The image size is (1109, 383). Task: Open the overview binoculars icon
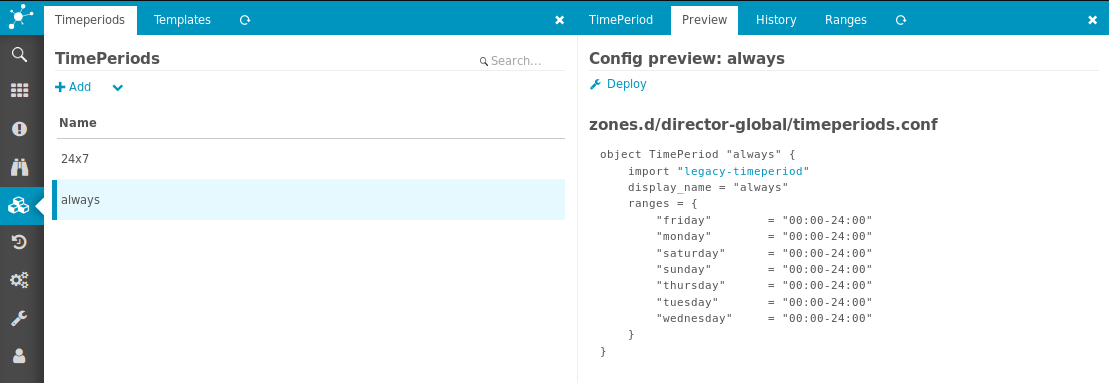click(19, 167)
